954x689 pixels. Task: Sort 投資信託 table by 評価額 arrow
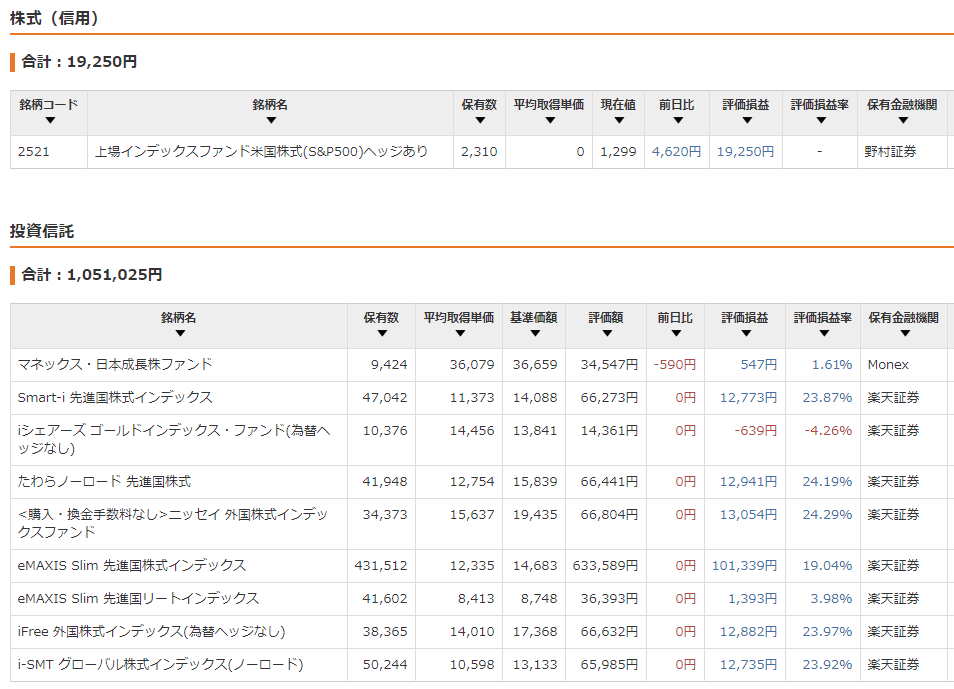[x=607, y=334]
